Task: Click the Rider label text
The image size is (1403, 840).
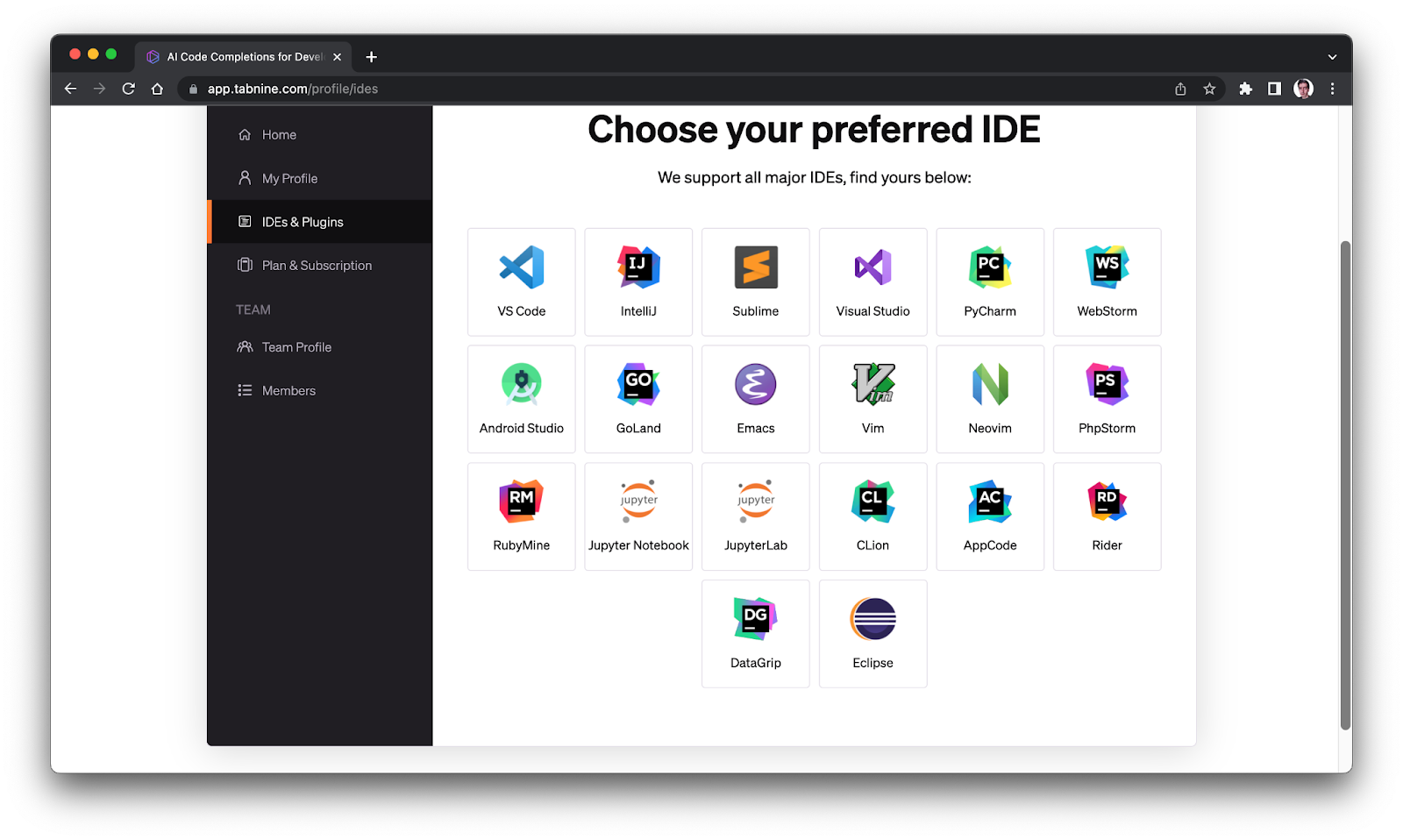Action: tap(1107, 545)
